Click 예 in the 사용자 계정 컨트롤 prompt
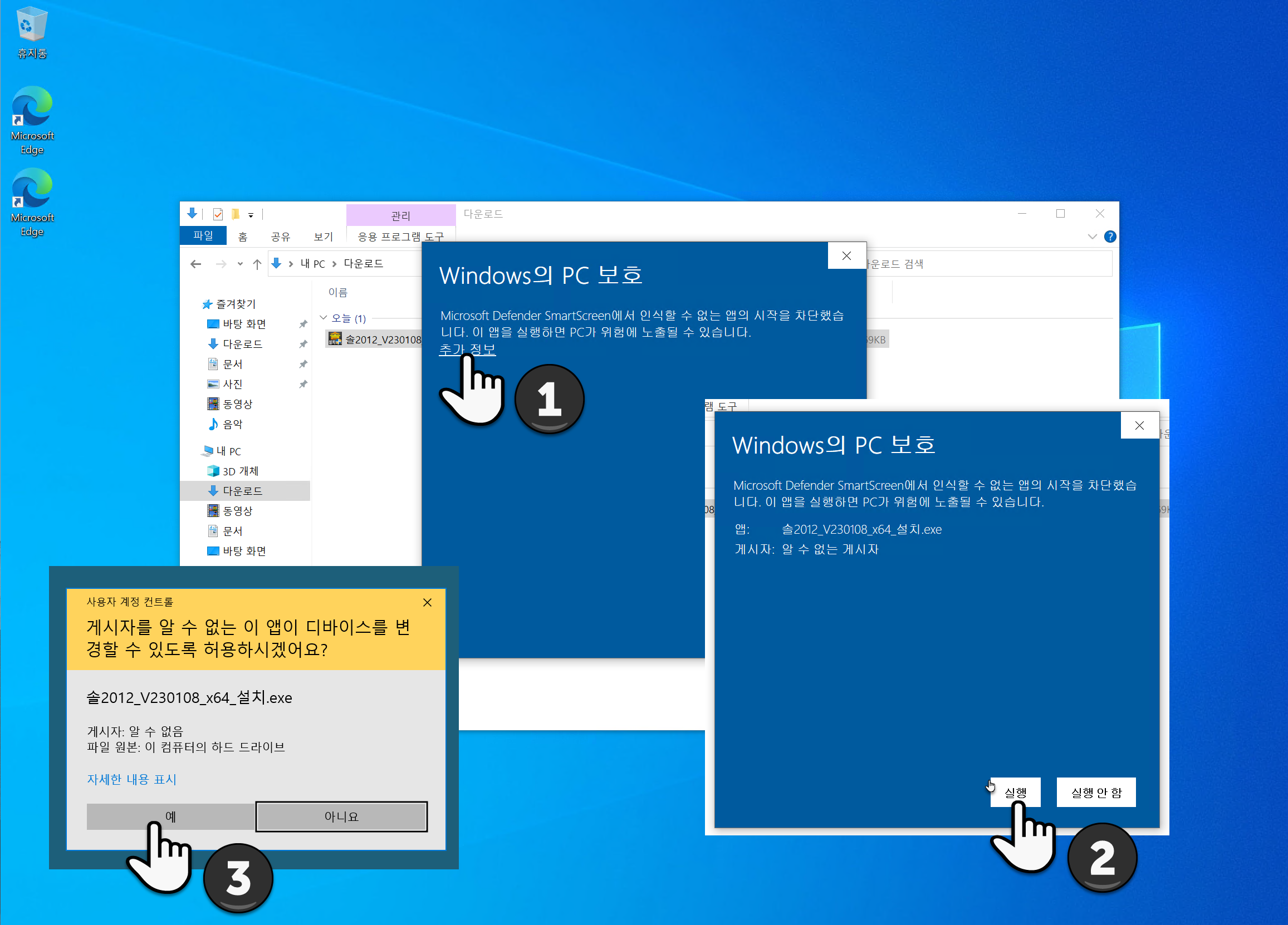The height and width of the screenshot is (925, 1288). pos(170,816)
